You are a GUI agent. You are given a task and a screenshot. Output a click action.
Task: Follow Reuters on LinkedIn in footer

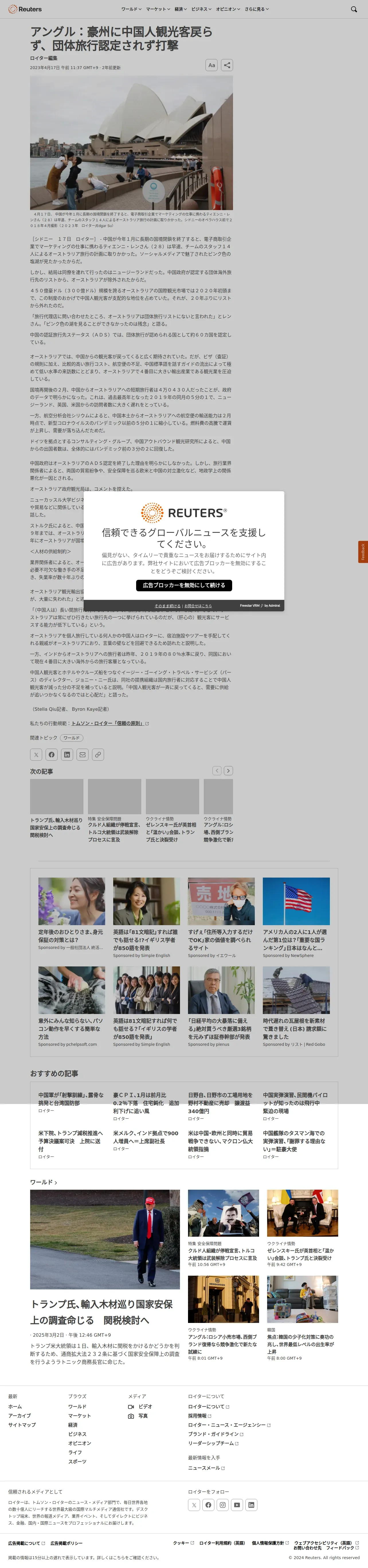pos(251,1505)
